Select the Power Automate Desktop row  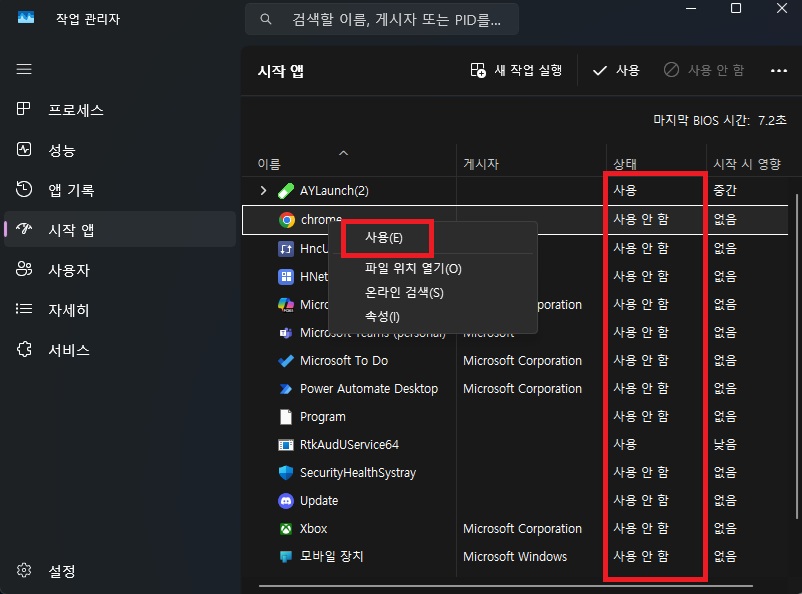click(515, 389)
